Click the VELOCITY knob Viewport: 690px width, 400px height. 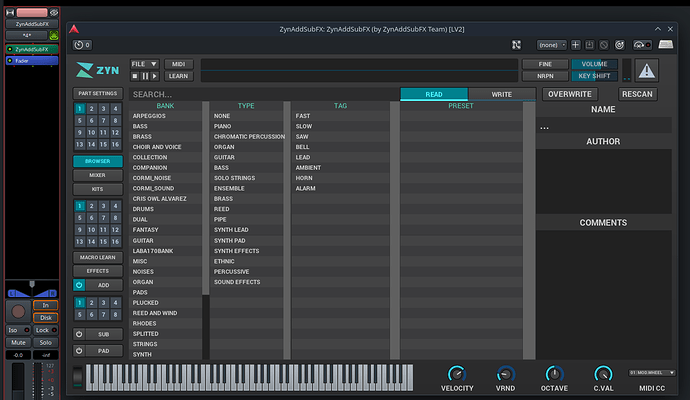[x=457, y=373]
